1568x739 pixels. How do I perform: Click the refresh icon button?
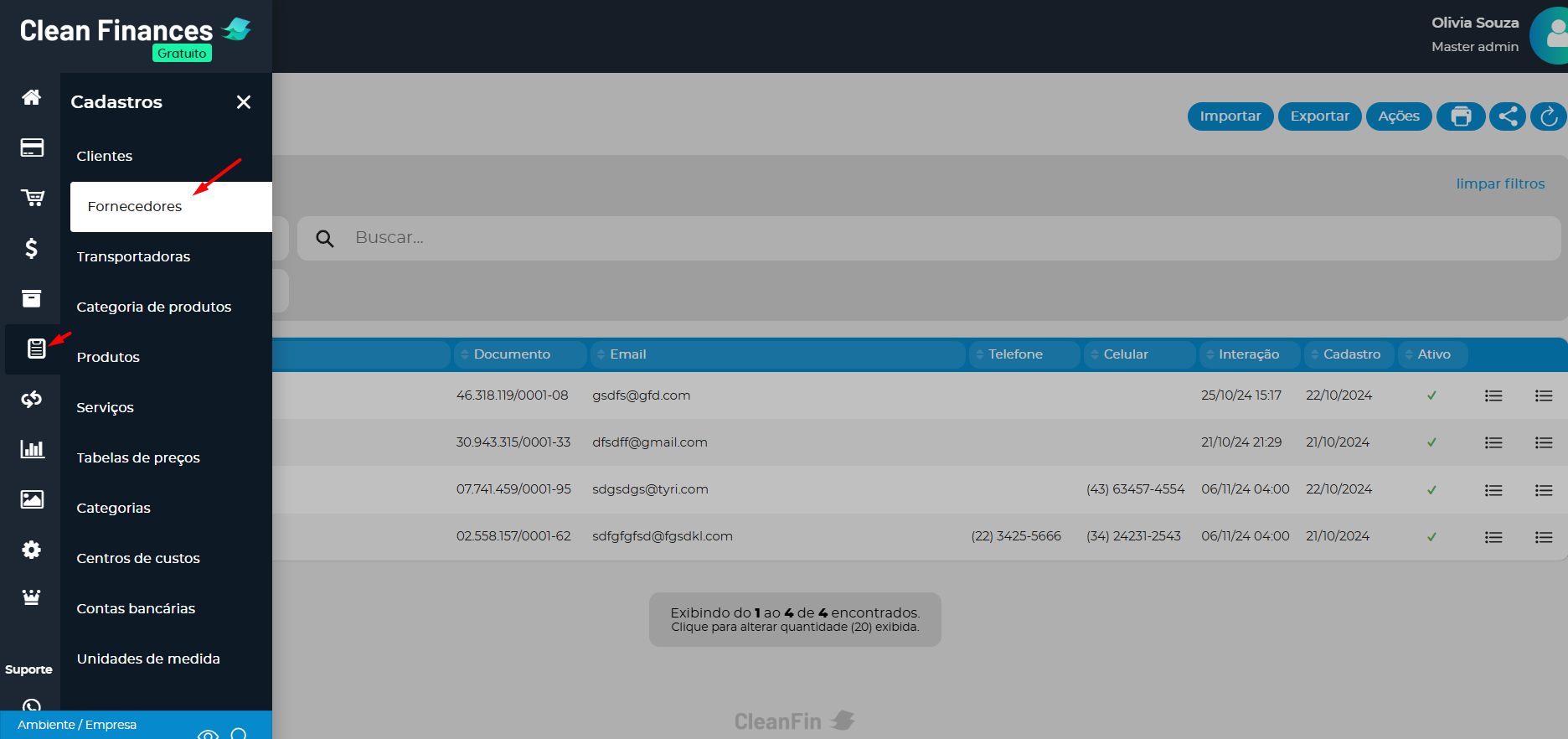point(1548,116)
